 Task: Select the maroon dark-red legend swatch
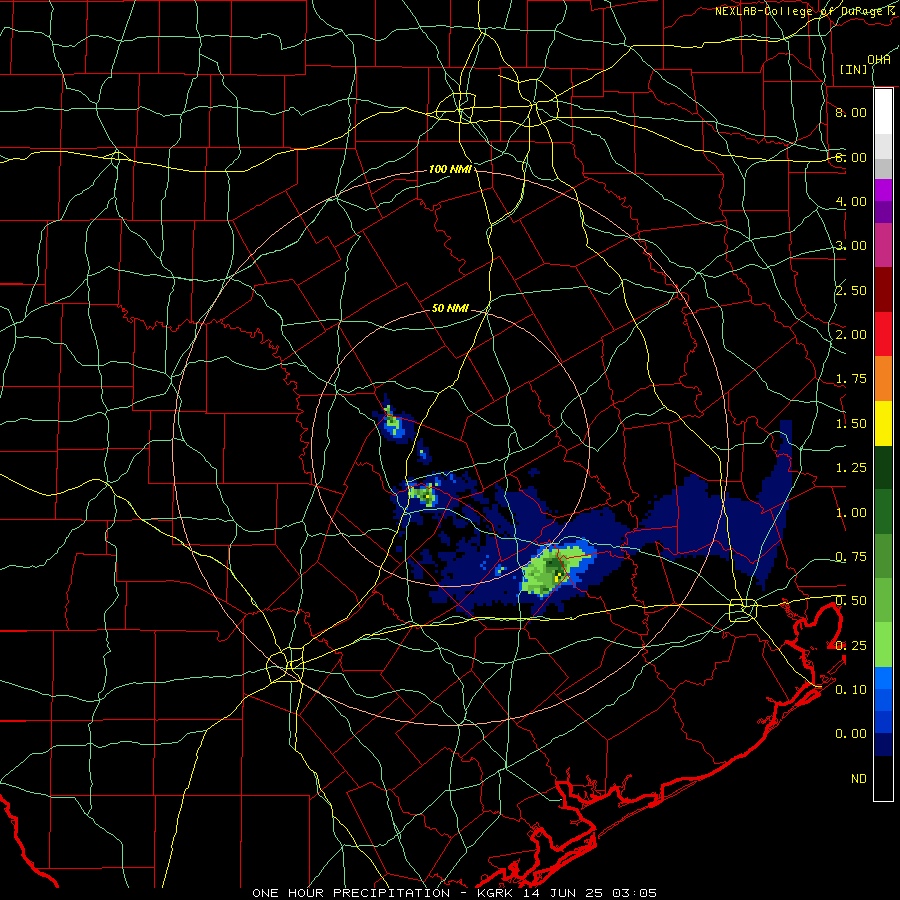coord(883,290)
